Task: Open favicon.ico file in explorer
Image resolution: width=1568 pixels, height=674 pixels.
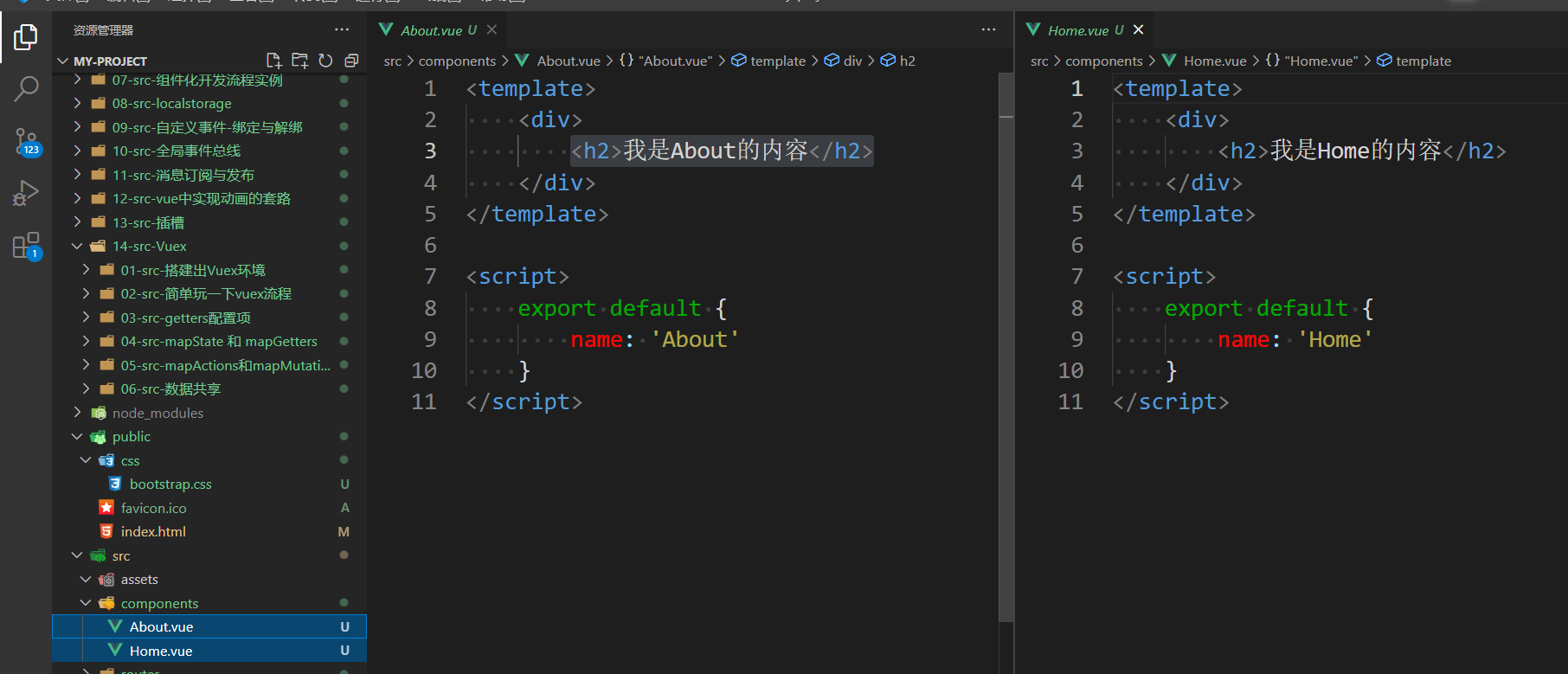Action: pyautogui.click(x=209, y=508)
